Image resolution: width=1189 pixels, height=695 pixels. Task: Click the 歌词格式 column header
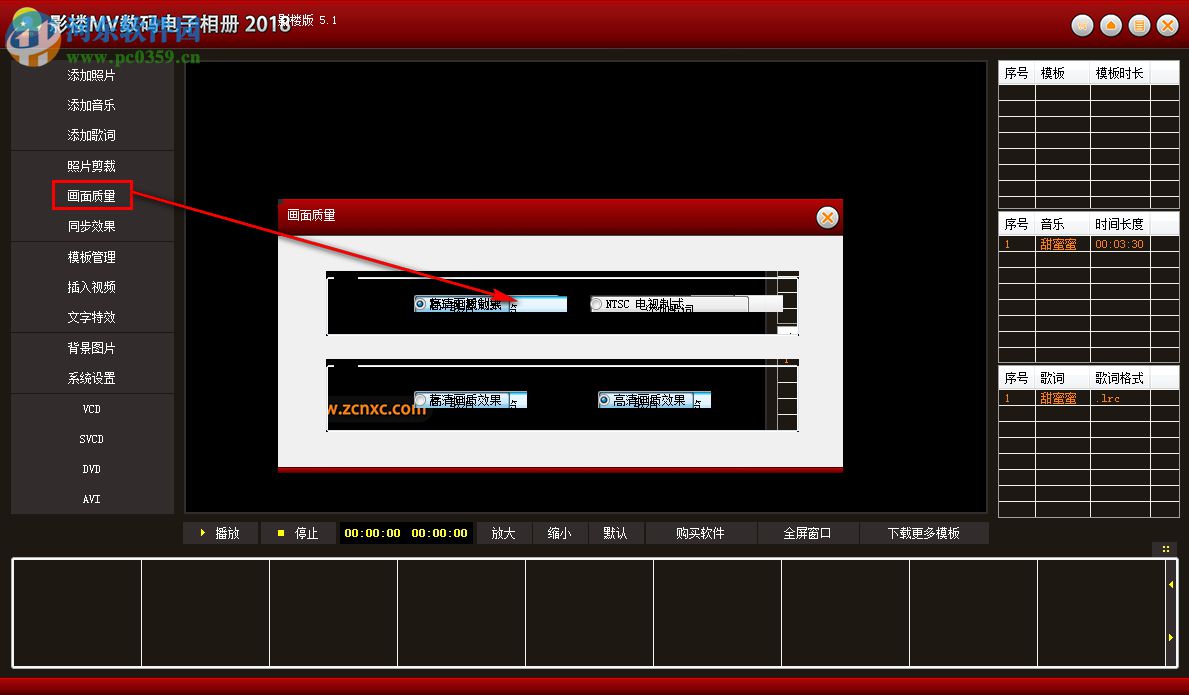point(1120,378)
